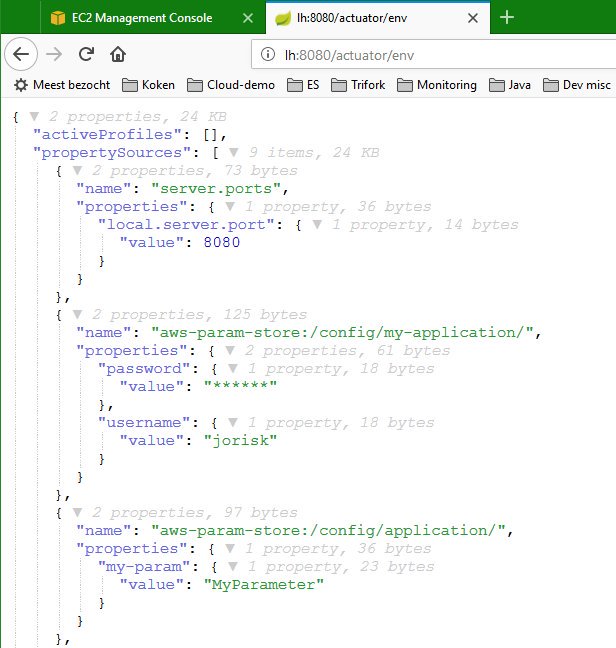The width and height of the screenshot is (616, 648).
Task: Focus the address bar showing lh:8080/actuator/env
Action: click(434, 55)
